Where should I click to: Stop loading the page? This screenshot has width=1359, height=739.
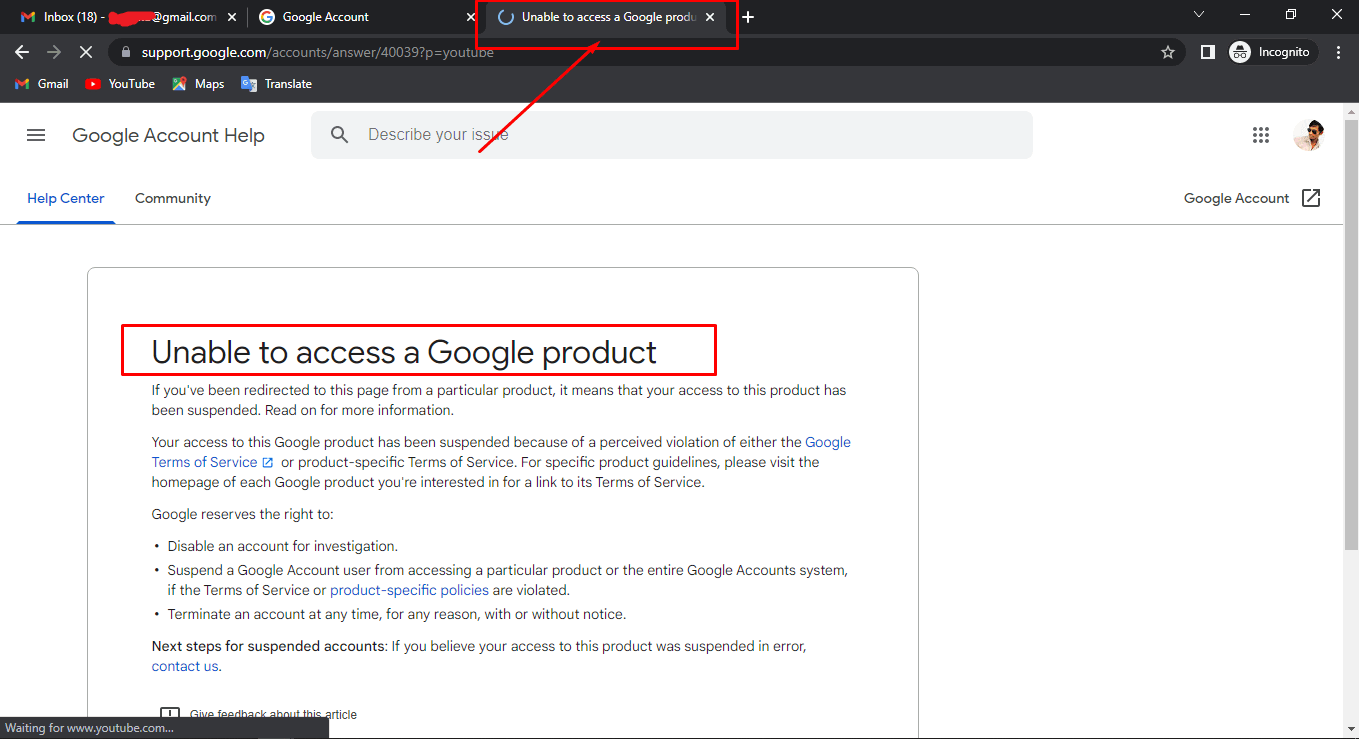click(x=86, y=52)
